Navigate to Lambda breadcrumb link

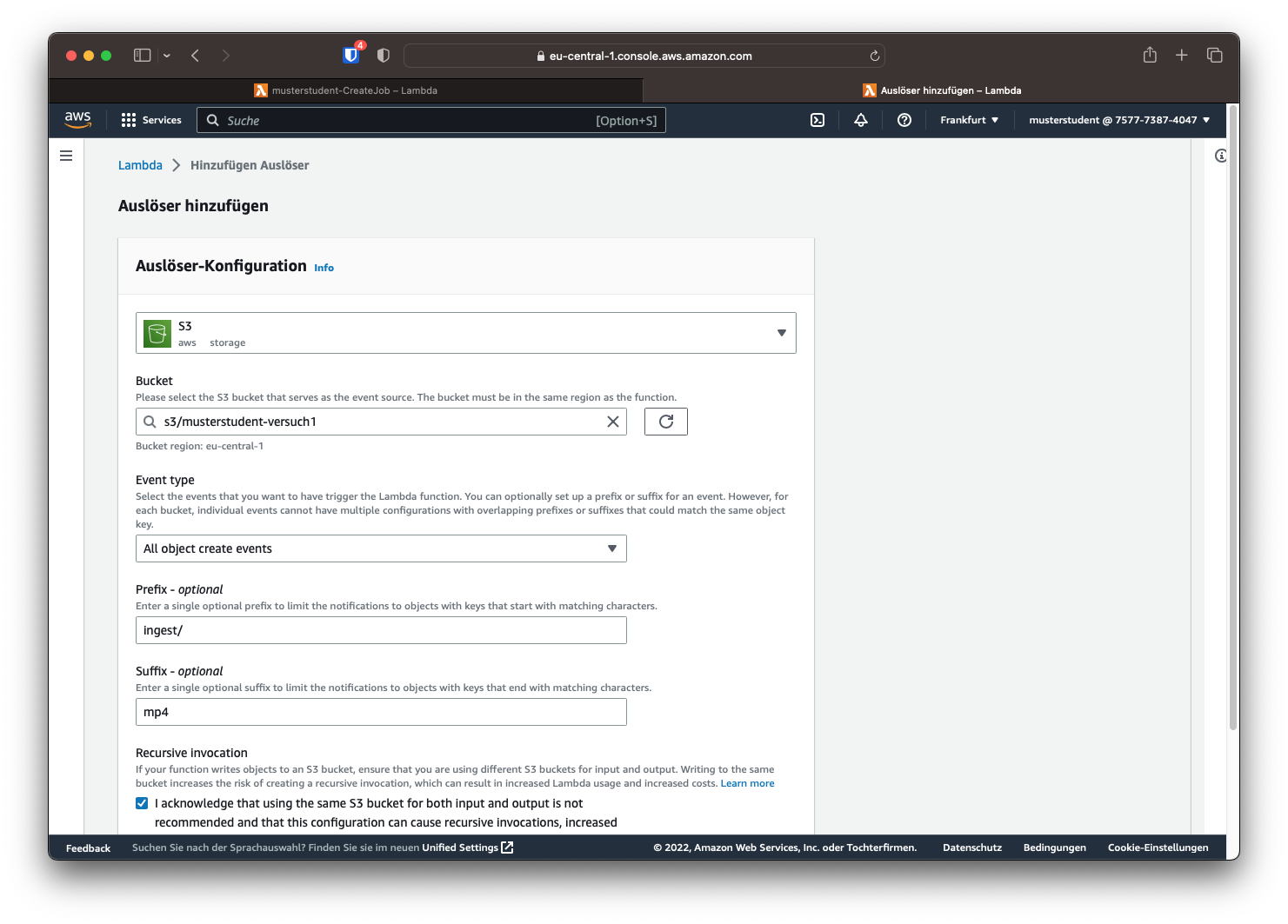click(x=140, y=165)
